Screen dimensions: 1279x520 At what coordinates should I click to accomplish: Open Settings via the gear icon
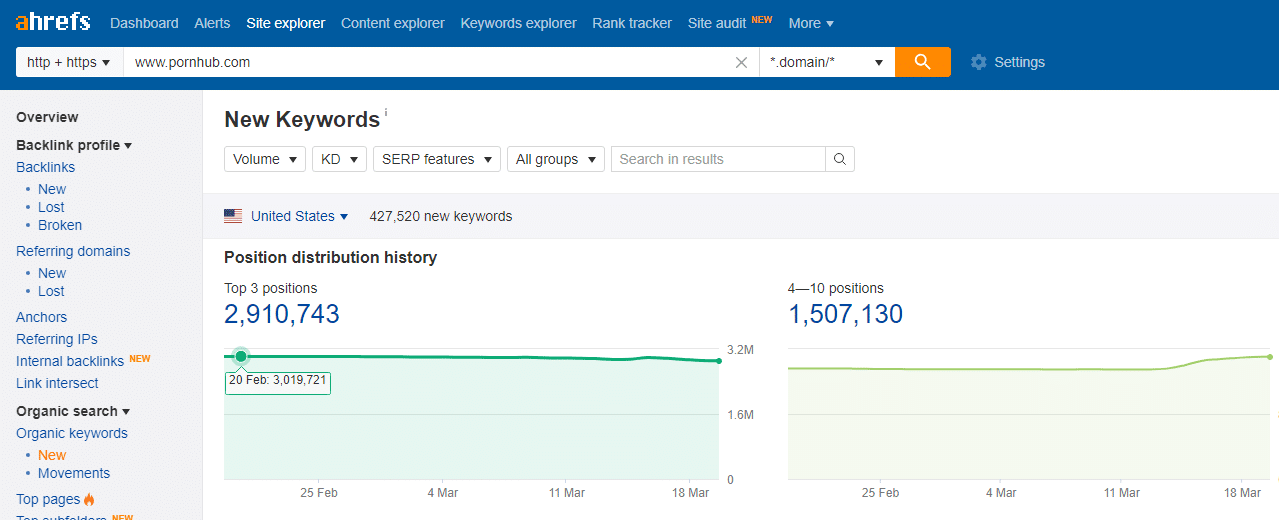(x=978, y=62)
